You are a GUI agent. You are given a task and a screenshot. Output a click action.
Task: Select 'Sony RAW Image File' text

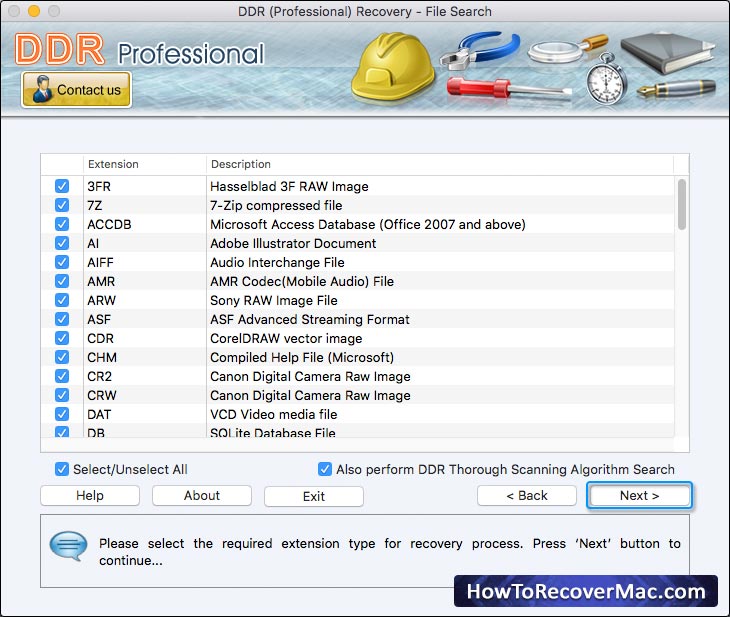tap(274, 300)
